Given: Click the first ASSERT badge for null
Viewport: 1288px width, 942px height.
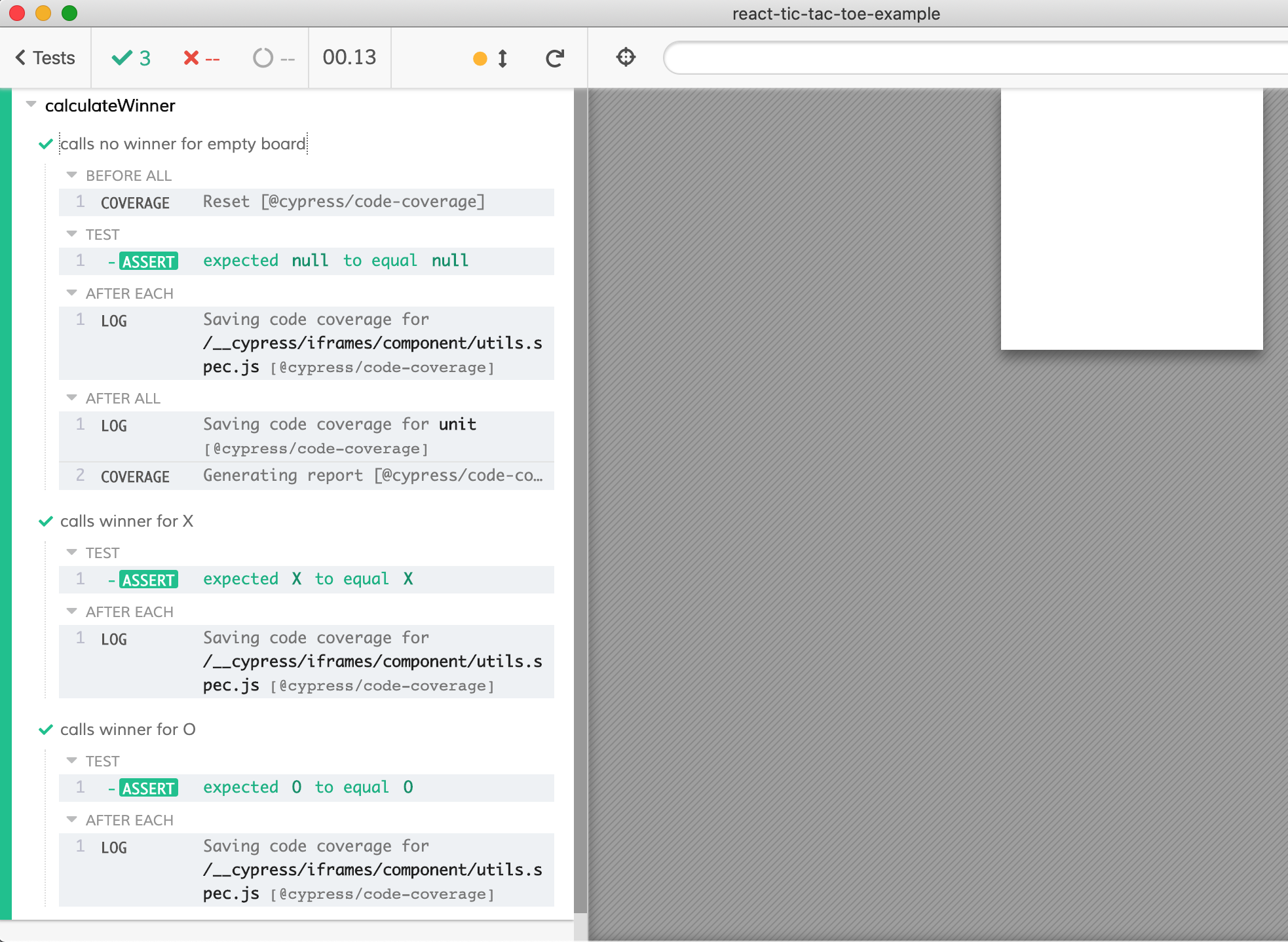Looking at the screenshot, I should click(x=149, y=261).
